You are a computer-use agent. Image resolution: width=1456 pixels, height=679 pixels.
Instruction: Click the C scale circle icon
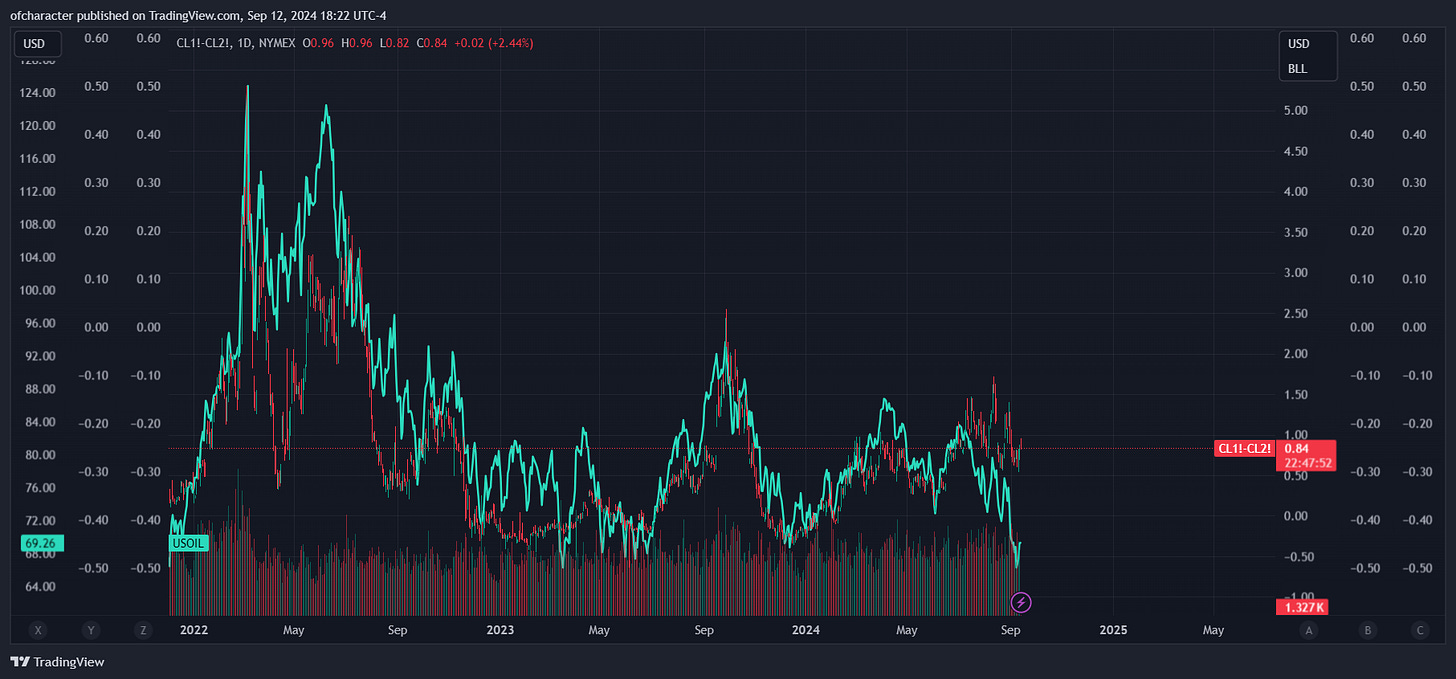coord(1419,630)
